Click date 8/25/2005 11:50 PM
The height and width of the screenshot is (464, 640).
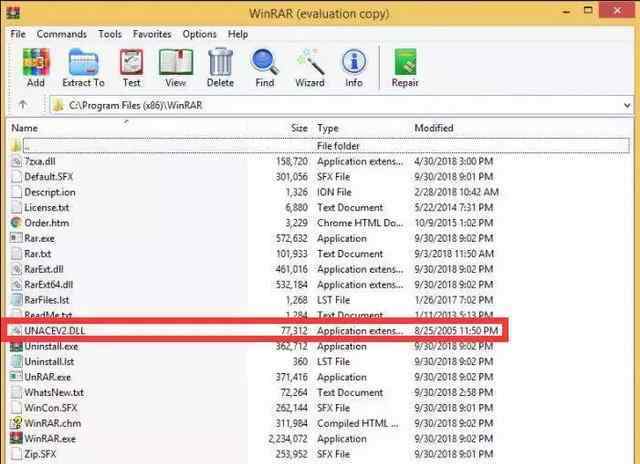pyautogui.click(x=456, y=331)
